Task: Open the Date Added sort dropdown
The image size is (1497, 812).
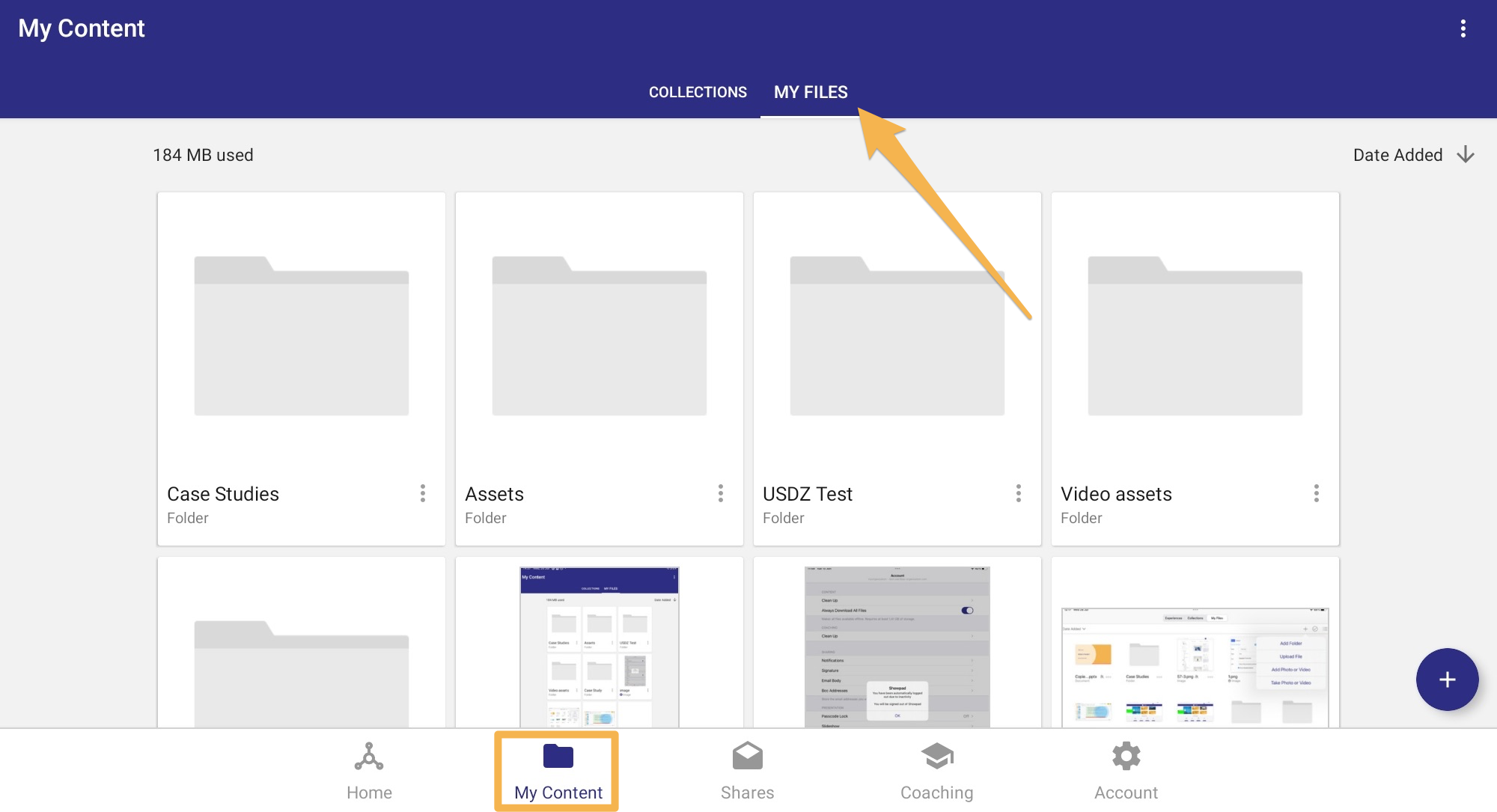Action: (x=1397, y=155)
